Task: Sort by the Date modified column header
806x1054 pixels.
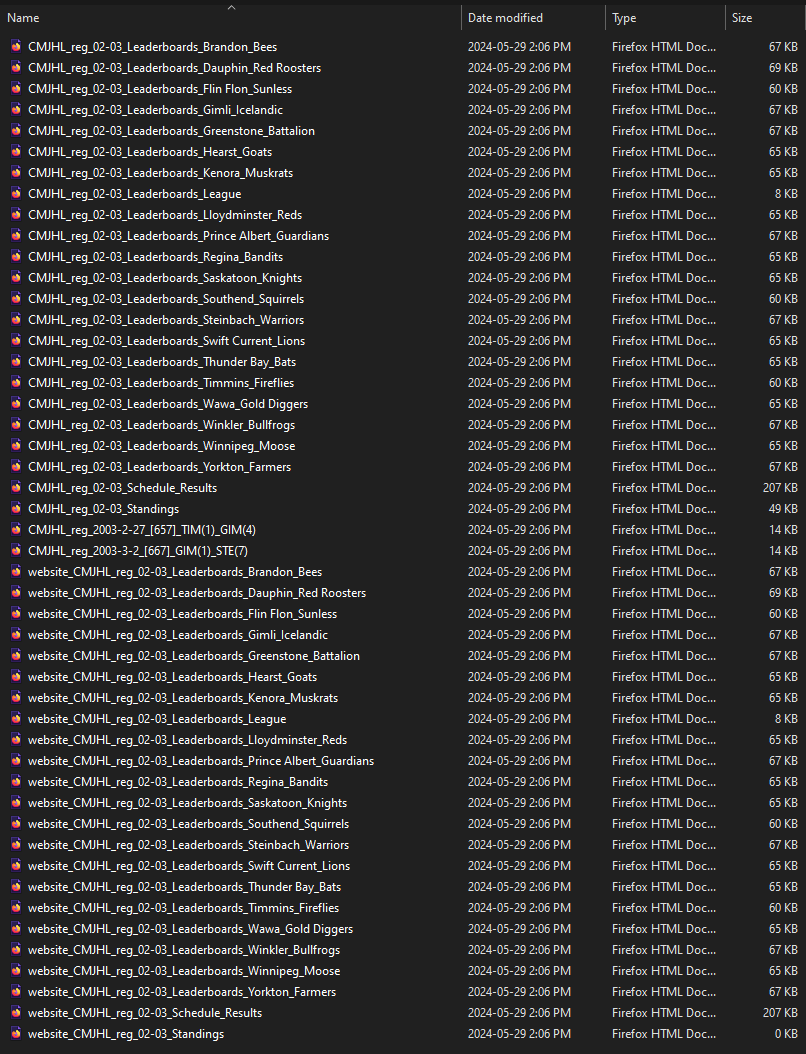Action: pos(505,18)
